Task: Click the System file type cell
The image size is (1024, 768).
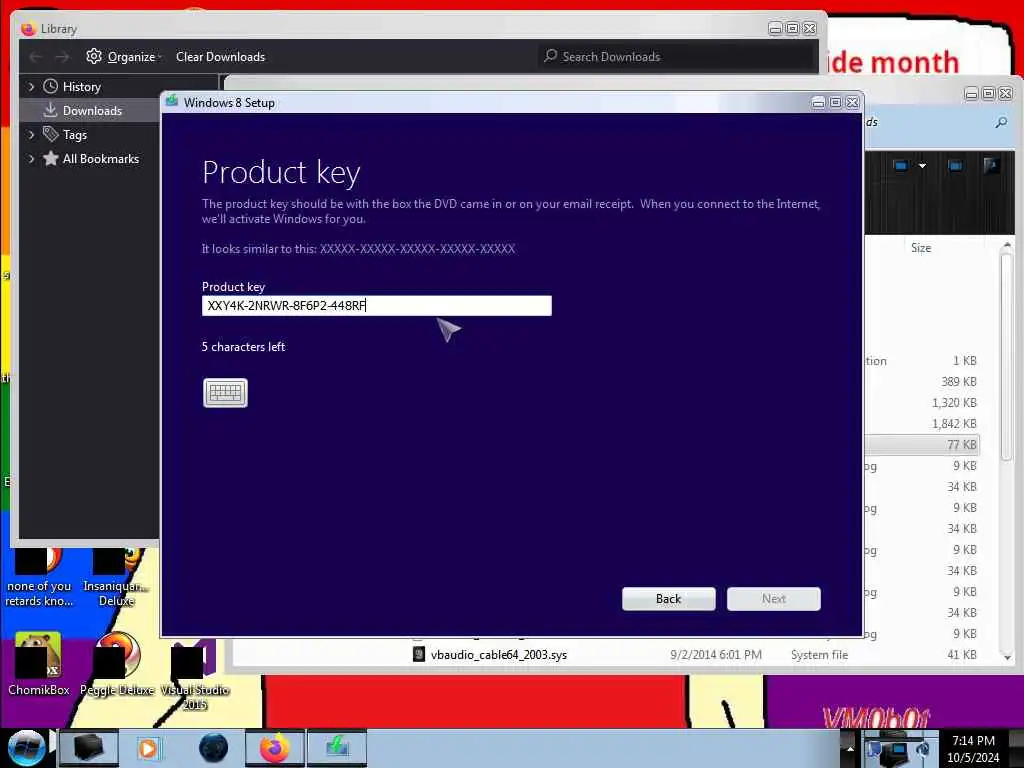Action: point(819,655)
